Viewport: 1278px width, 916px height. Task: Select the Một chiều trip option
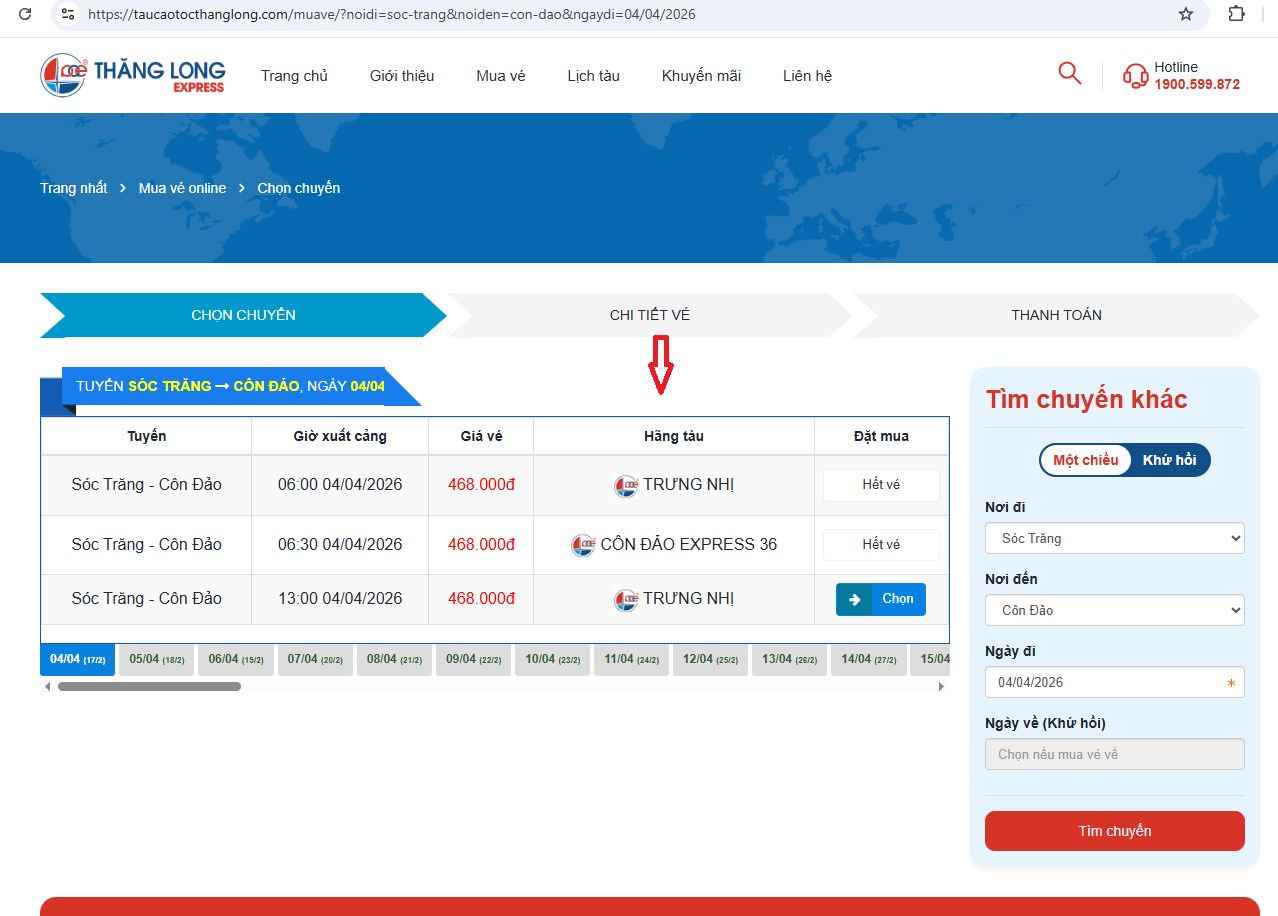[x=1086, y=460]
